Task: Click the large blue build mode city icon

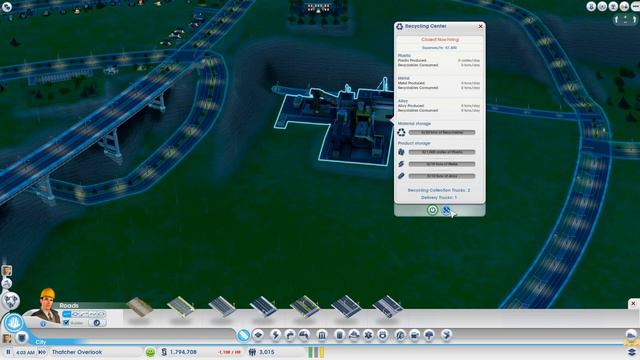Action: (13, 323)
